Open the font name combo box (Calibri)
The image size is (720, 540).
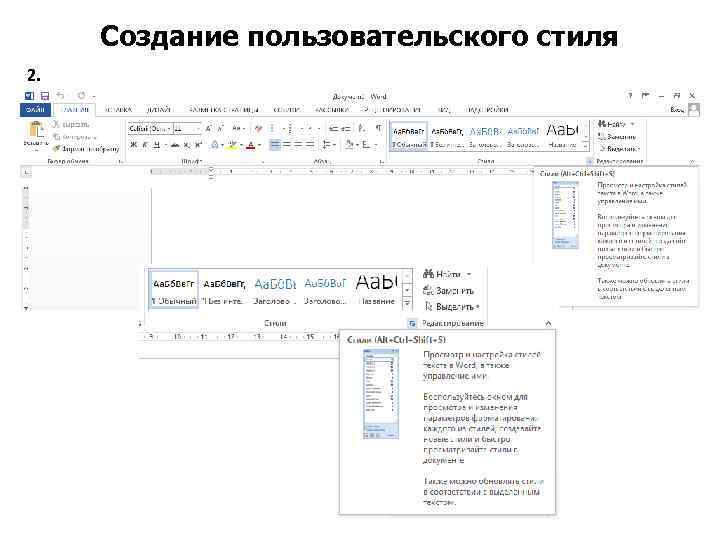150,129
